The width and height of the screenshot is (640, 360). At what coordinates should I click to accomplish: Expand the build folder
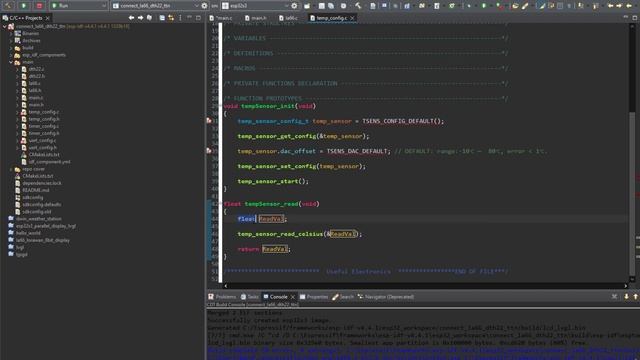click(x=11, y=48)
